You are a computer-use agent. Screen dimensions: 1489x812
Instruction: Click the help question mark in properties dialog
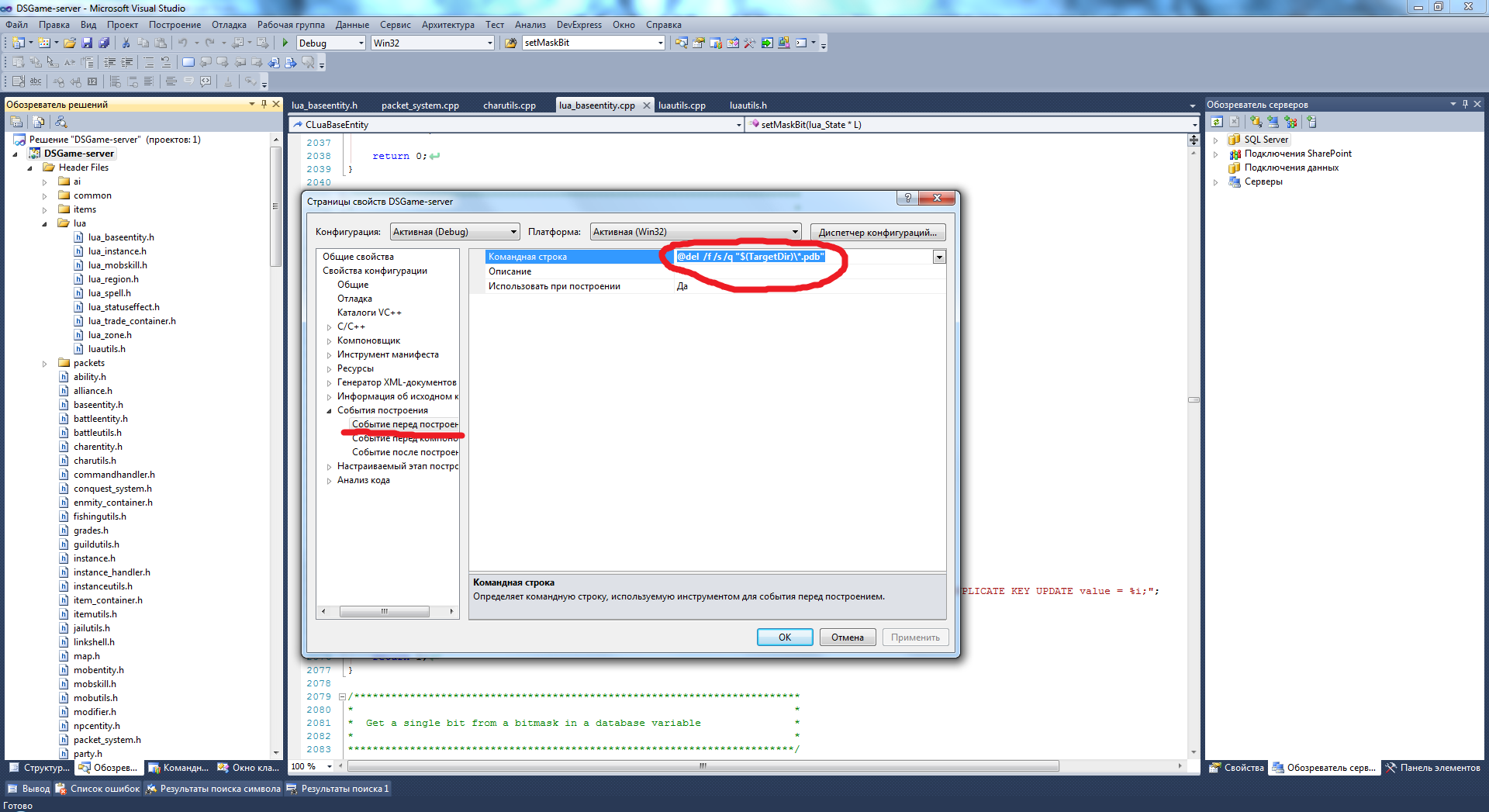point(907,198)
